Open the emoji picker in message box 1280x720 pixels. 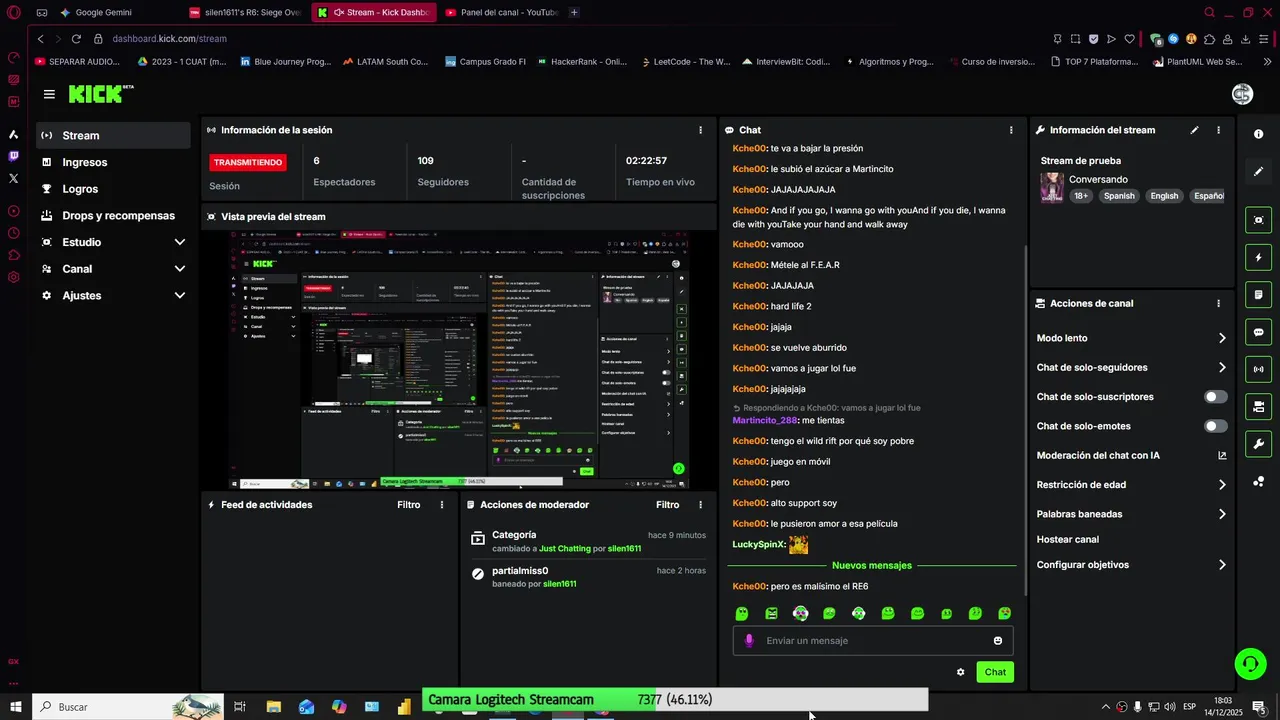tap(997, 641)
